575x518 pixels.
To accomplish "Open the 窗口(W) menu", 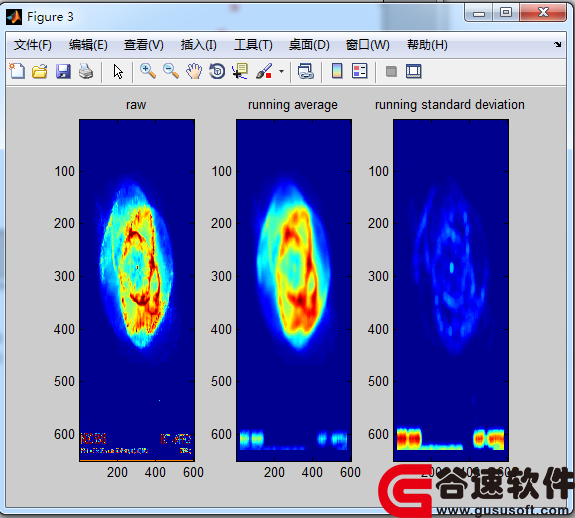I will [x=367, y=45].
